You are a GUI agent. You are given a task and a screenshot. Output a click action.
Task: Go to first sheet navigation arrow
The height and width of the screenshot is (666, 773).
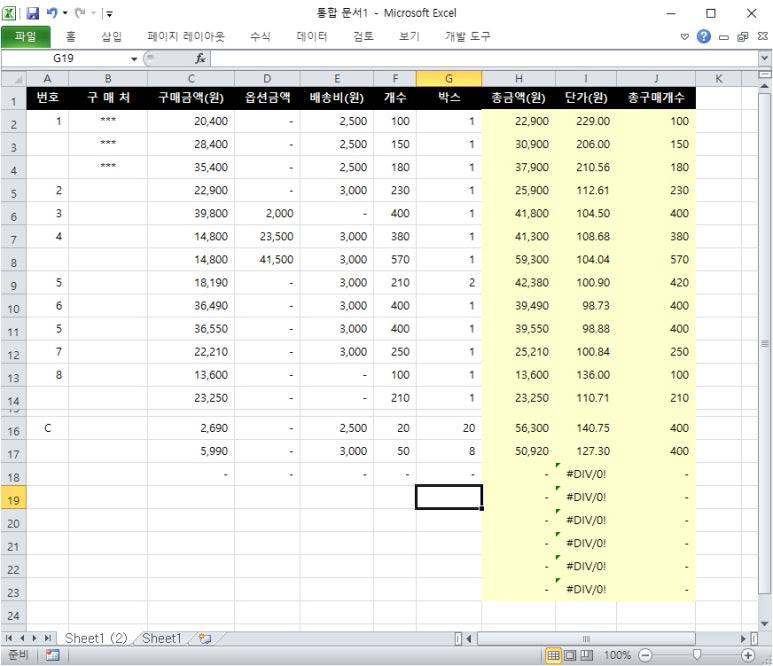(9, 638)
